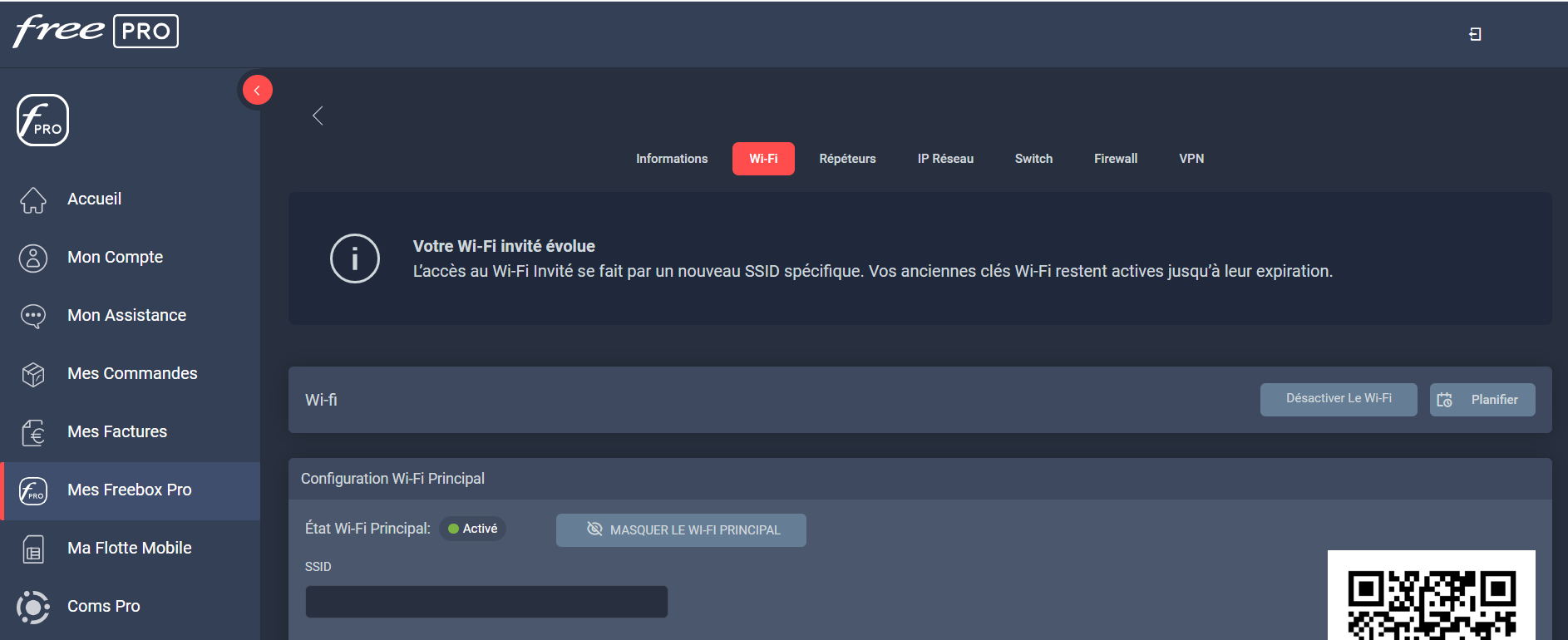This screenshot has width=1568, height=640.
Task: Open the Firewall tab
Action: [1116, 159]
